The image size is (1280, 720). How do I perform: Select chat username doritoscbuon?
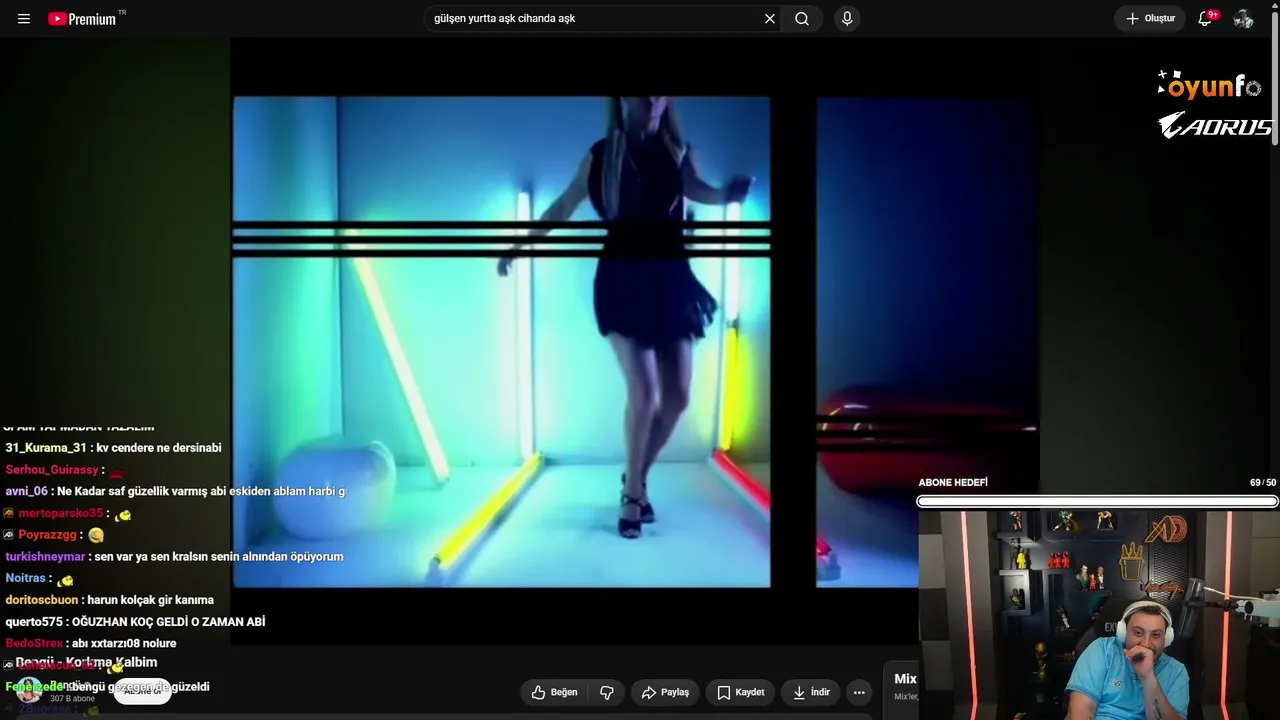[x=41, y=600]
